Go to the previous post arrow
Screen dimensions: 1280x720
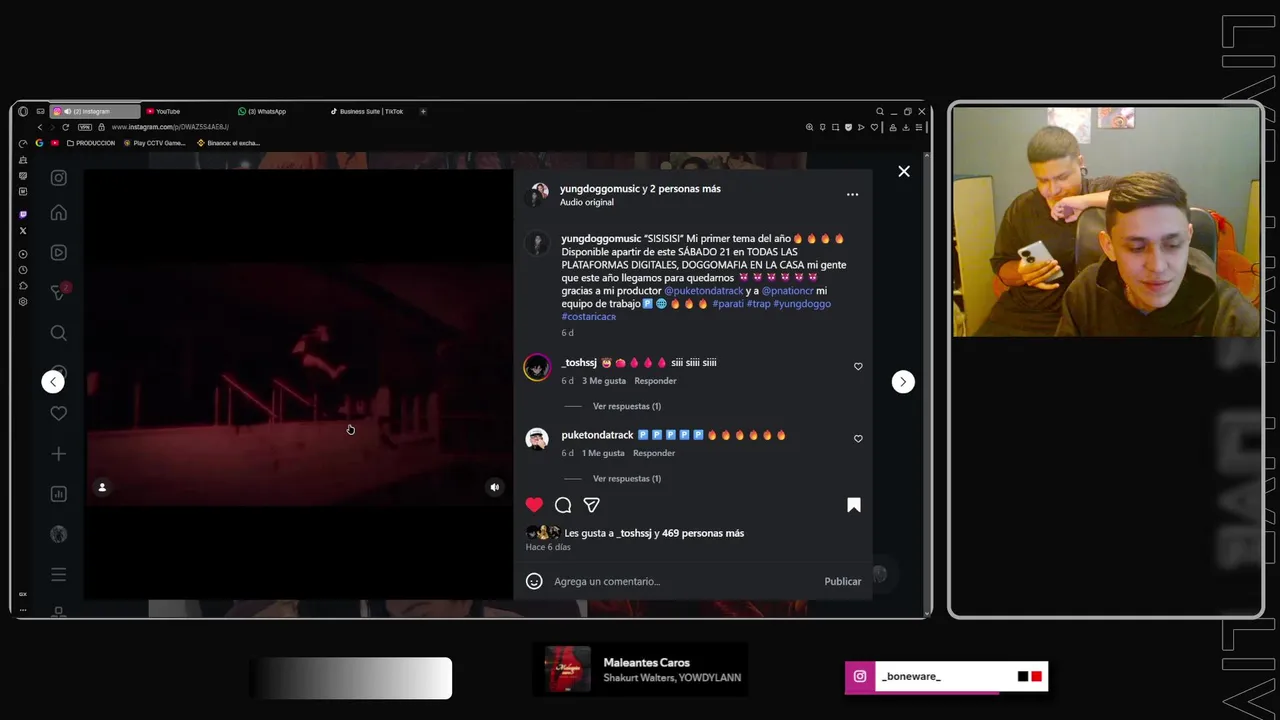coord(53,381)
